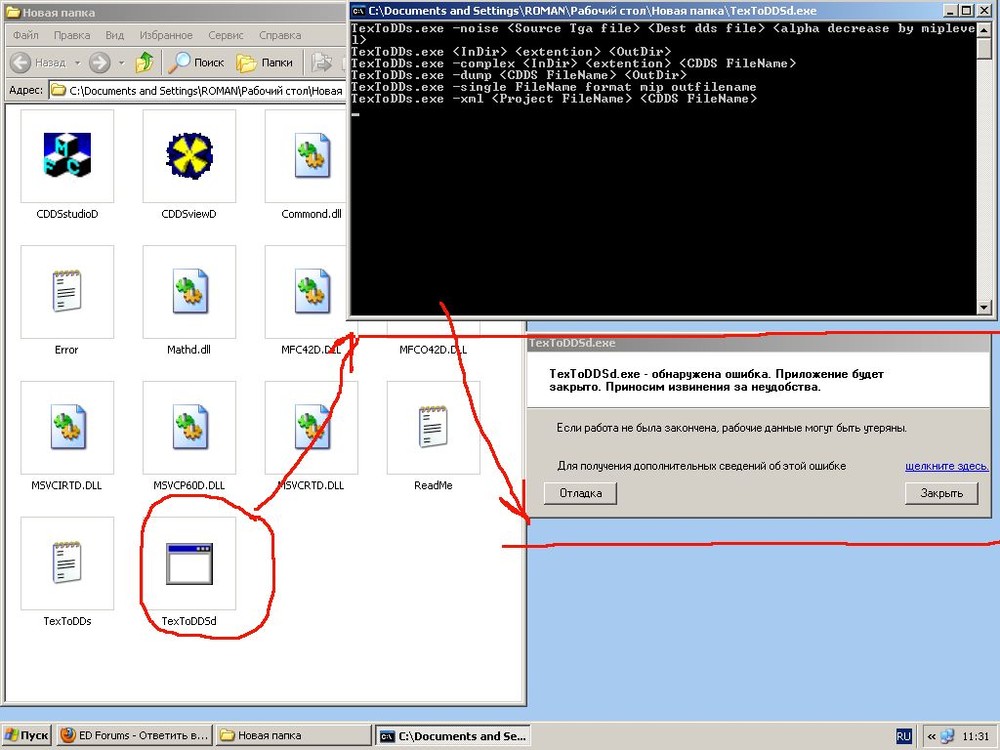
Task: Open the Back button history dropdown arrow
Action: tap(77, 63)
